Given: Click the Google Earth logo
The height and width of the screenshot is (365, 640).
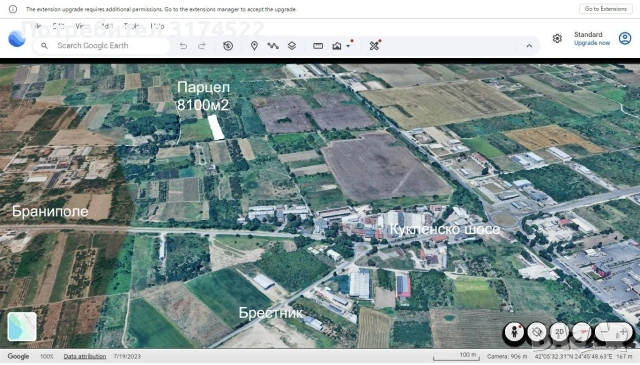Looking at the screenshot, I should tap(17, 39).
